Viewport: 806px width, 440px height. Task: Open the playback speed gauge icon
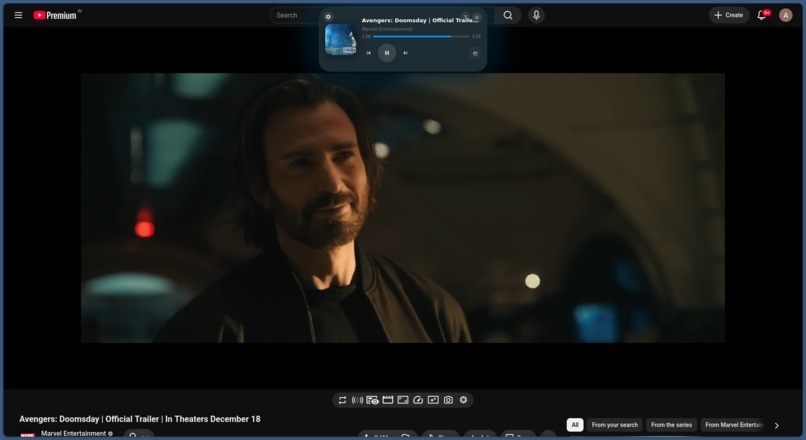(418, 400)
